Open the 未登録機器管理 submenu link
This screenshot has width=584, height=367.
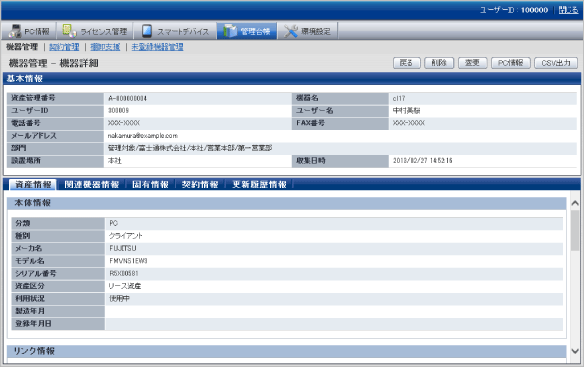pos(157,47)
